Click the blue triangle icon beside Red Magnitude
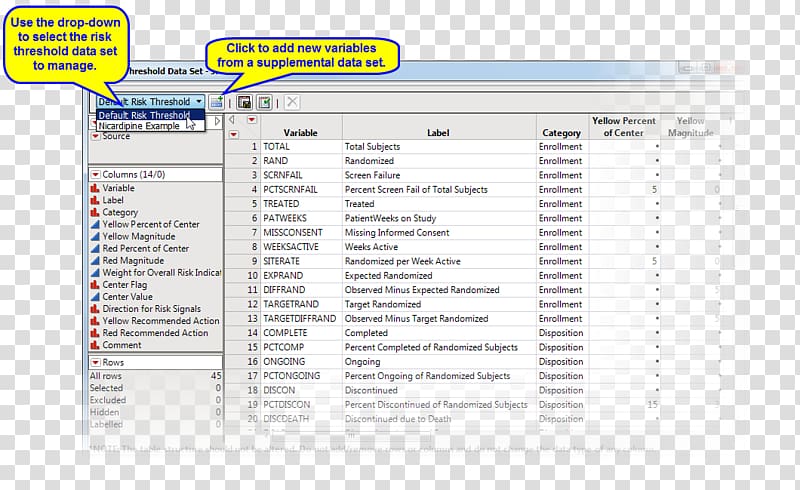The height and width of the screenshot is (490, 800). (95, 260)
